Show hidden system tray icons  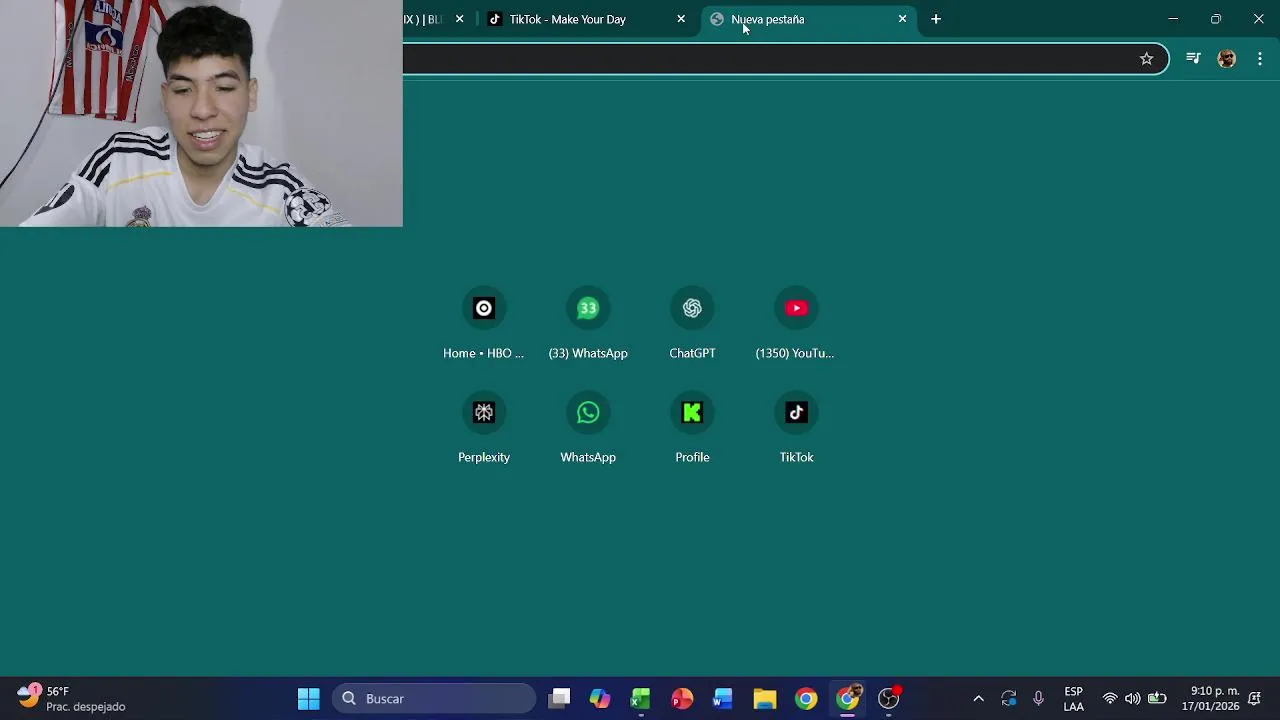click(x=978, y=699)
